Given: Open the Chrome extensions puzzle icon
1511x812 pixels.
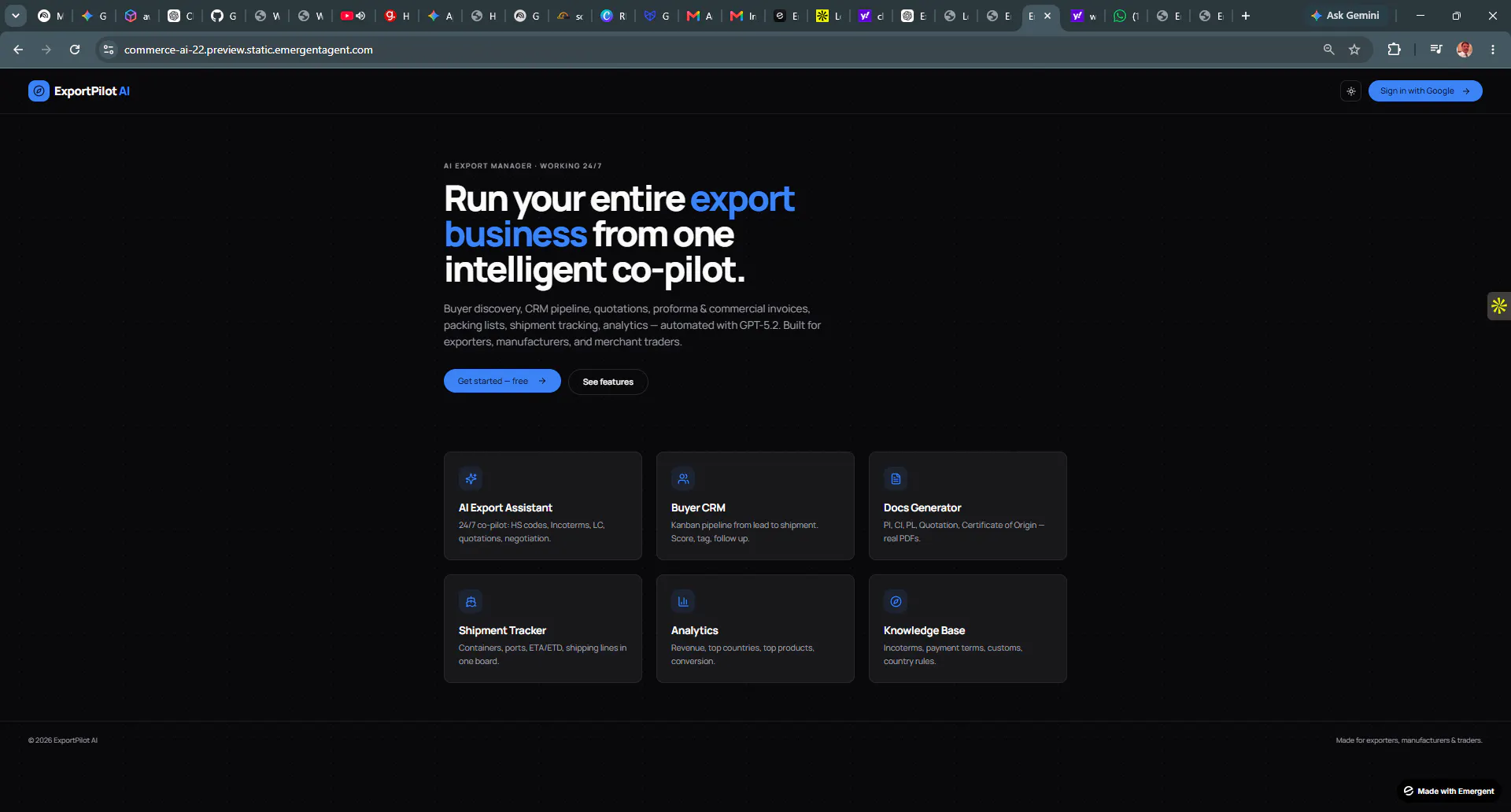Looking at the screenshot, I should 1394,50.
